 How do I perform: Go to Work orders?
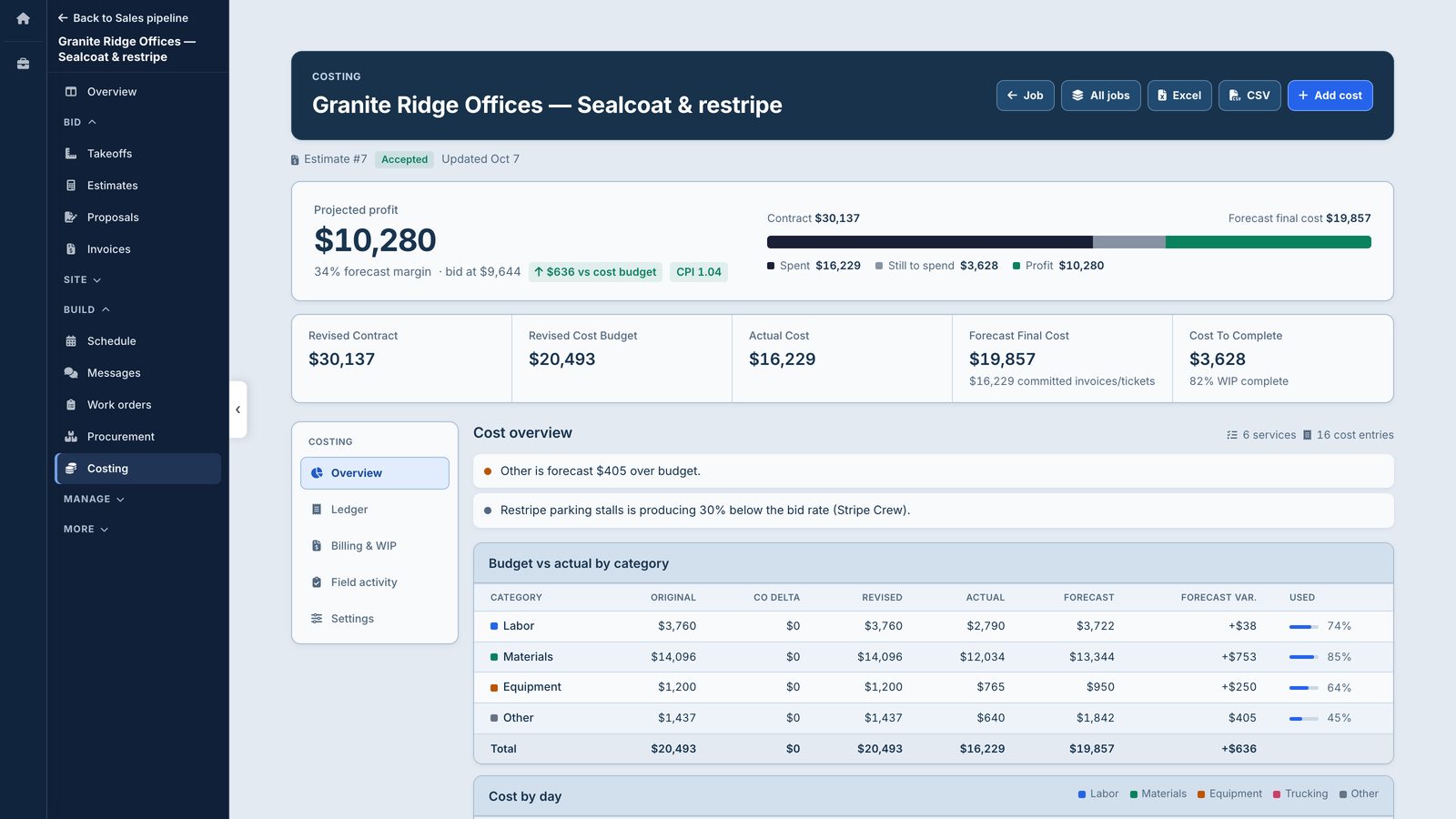[137, 405]
